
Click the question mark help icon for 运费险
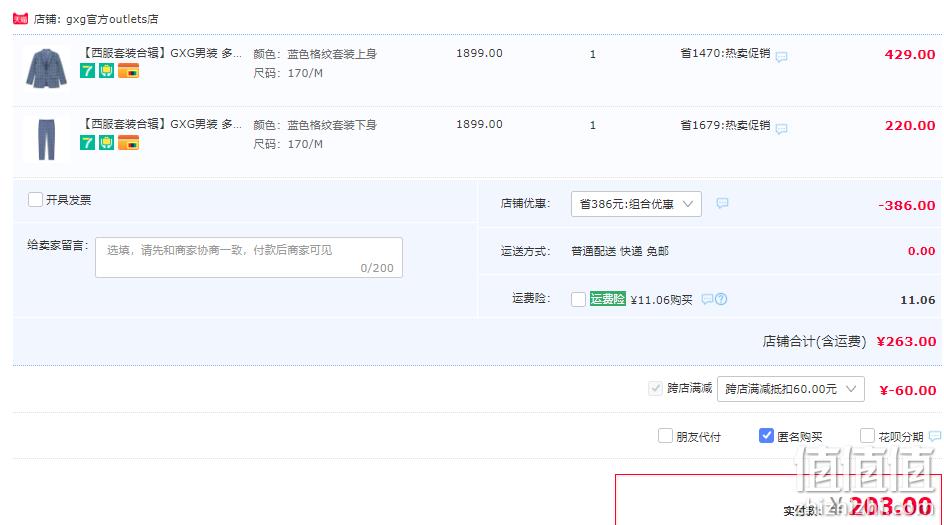(x=721, y=299)
